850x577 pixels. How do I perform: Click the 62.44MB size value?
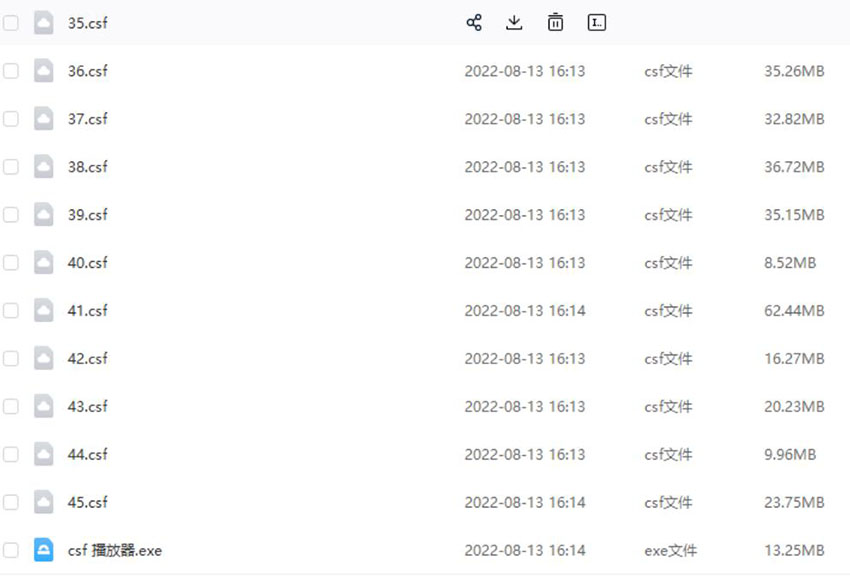[794, 310]
